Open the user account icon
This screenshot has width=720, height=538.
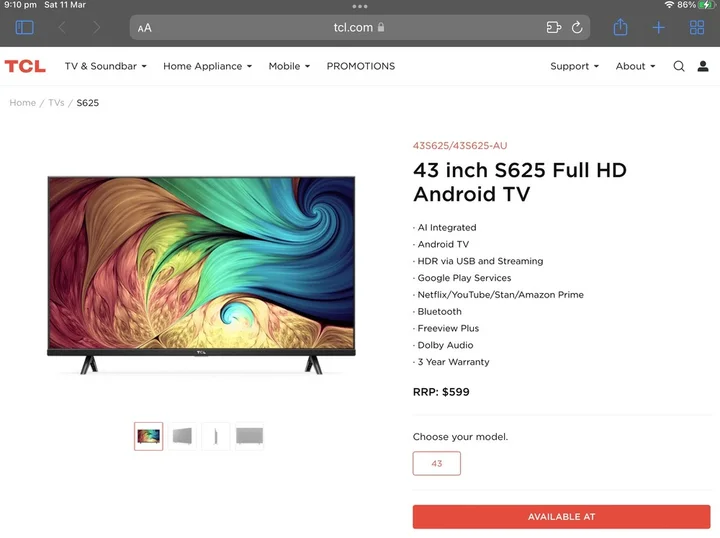703,66
